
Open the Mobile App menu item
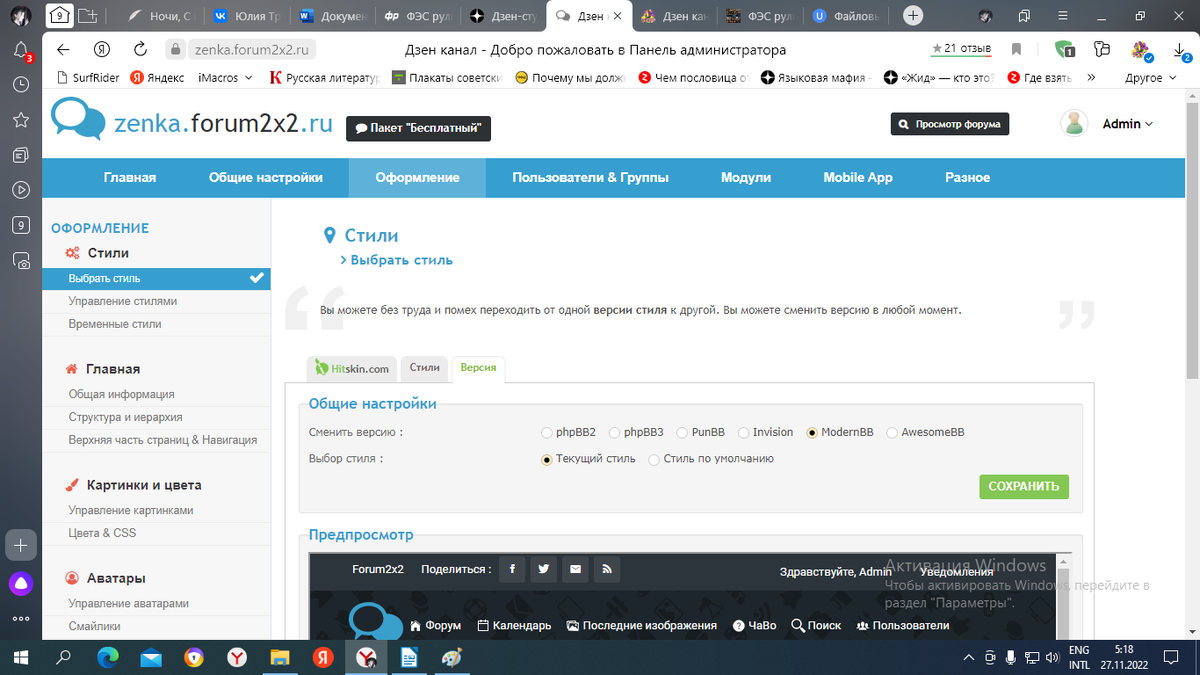pyautogui.click(x=858, y=178)
